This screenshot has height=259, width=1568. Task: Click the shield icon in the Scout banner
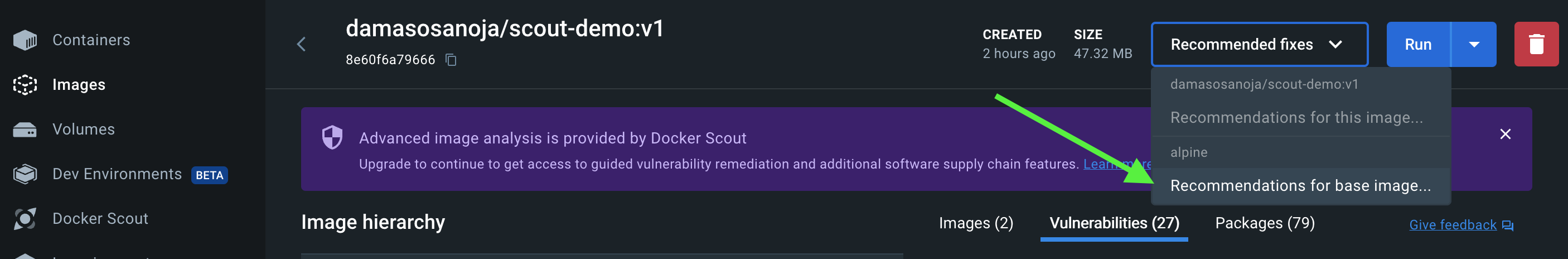[332, 138]
